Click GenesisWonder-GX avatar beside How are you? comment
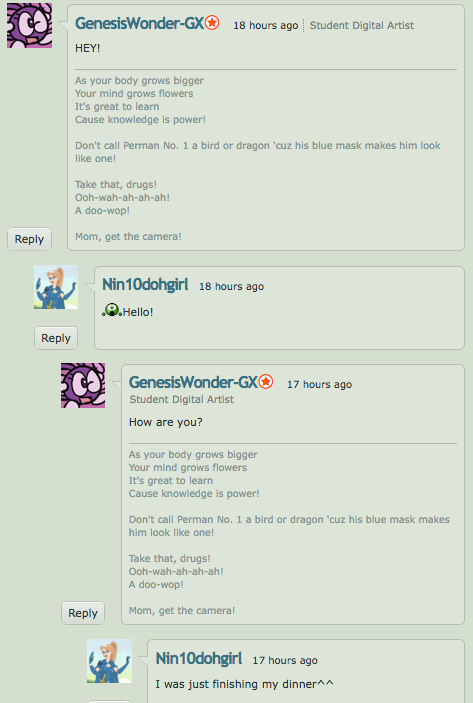 tap(83, 386)
